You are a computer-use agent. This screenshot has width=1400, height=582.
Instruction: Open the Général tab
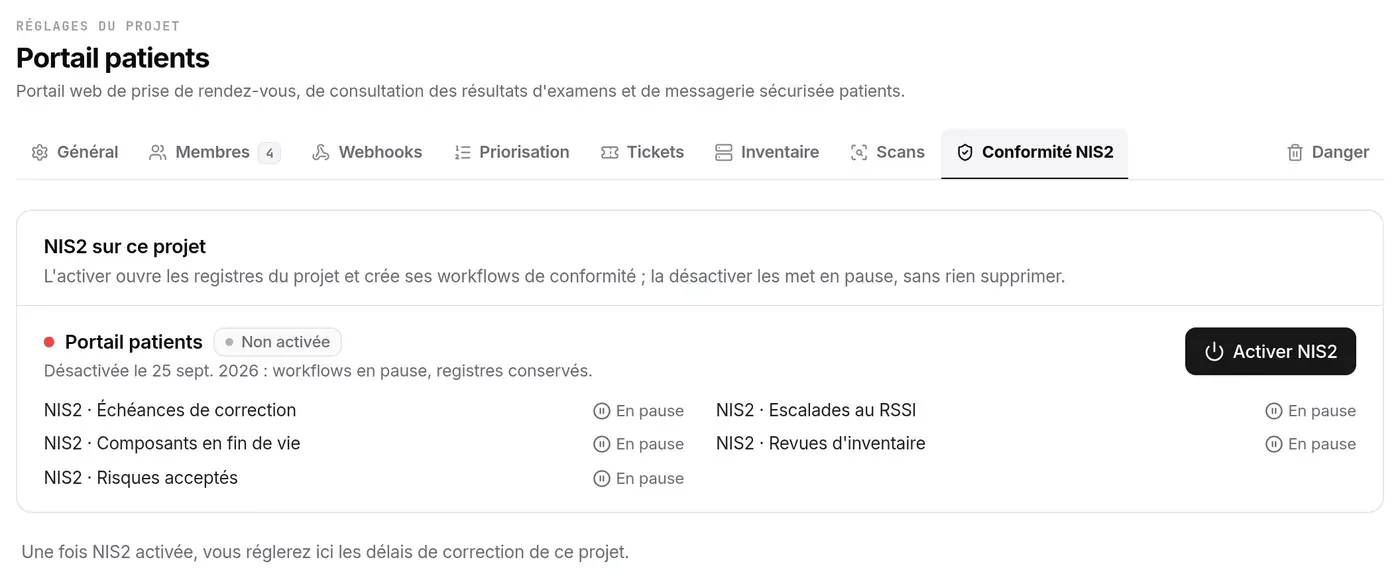[x=75, y=153]
